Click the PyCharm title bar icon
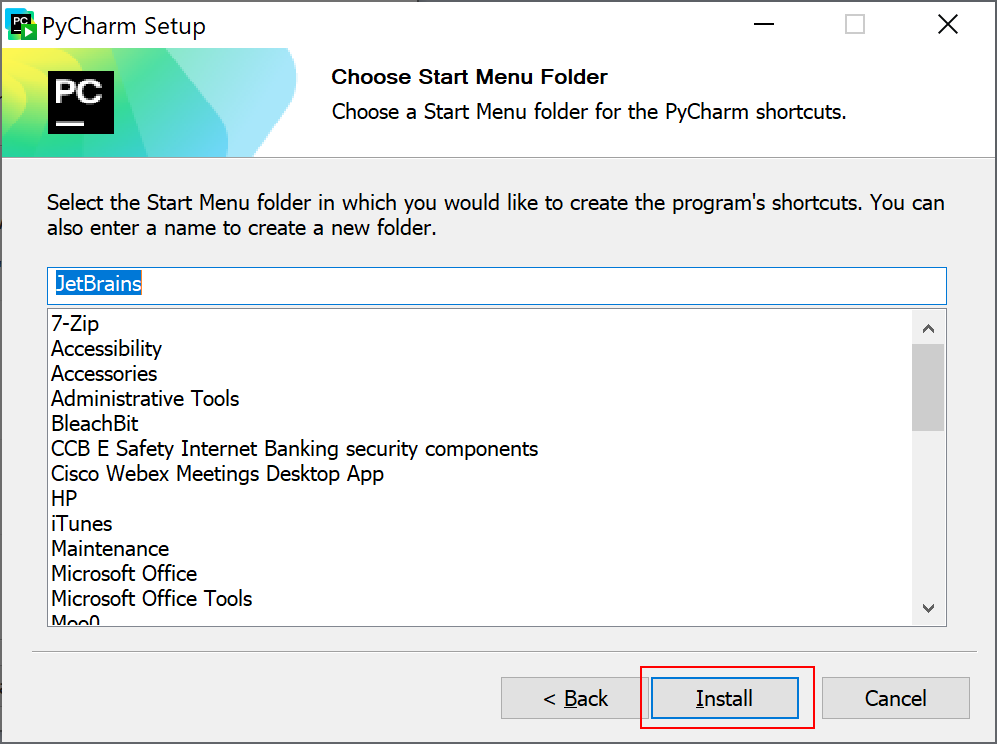Viewport: 997px width, 744px height. coord(21,25)
